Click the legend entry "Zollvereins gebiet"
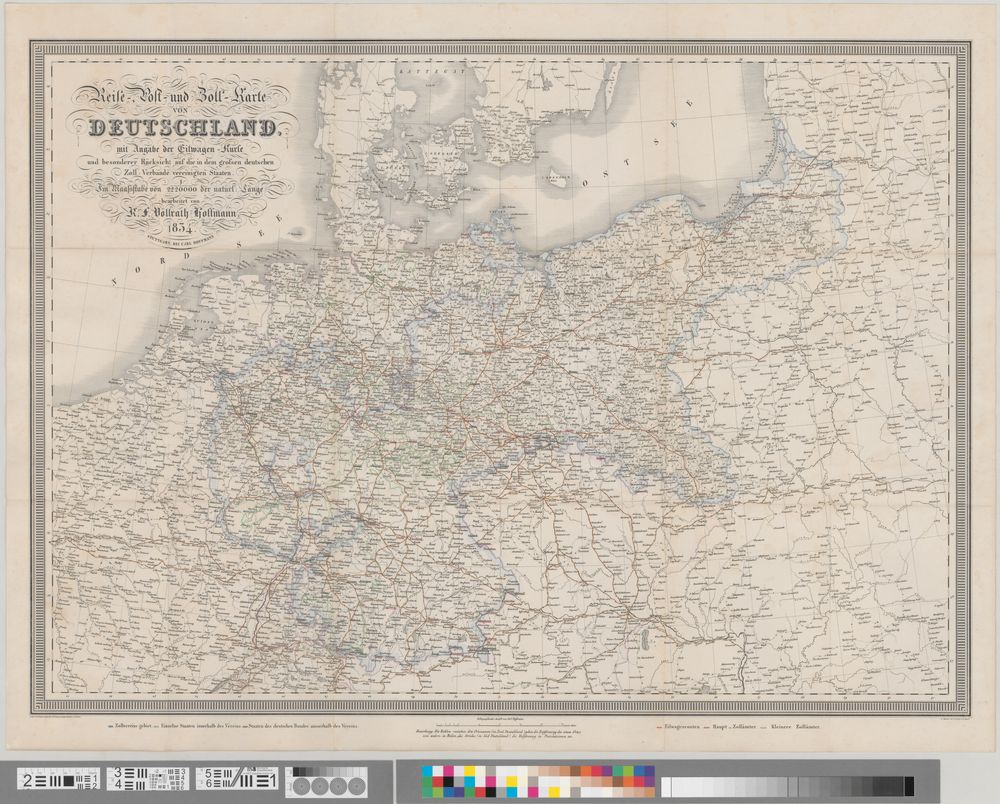The height and width of the screenshot is (804, 1000). tap(133, 726)
